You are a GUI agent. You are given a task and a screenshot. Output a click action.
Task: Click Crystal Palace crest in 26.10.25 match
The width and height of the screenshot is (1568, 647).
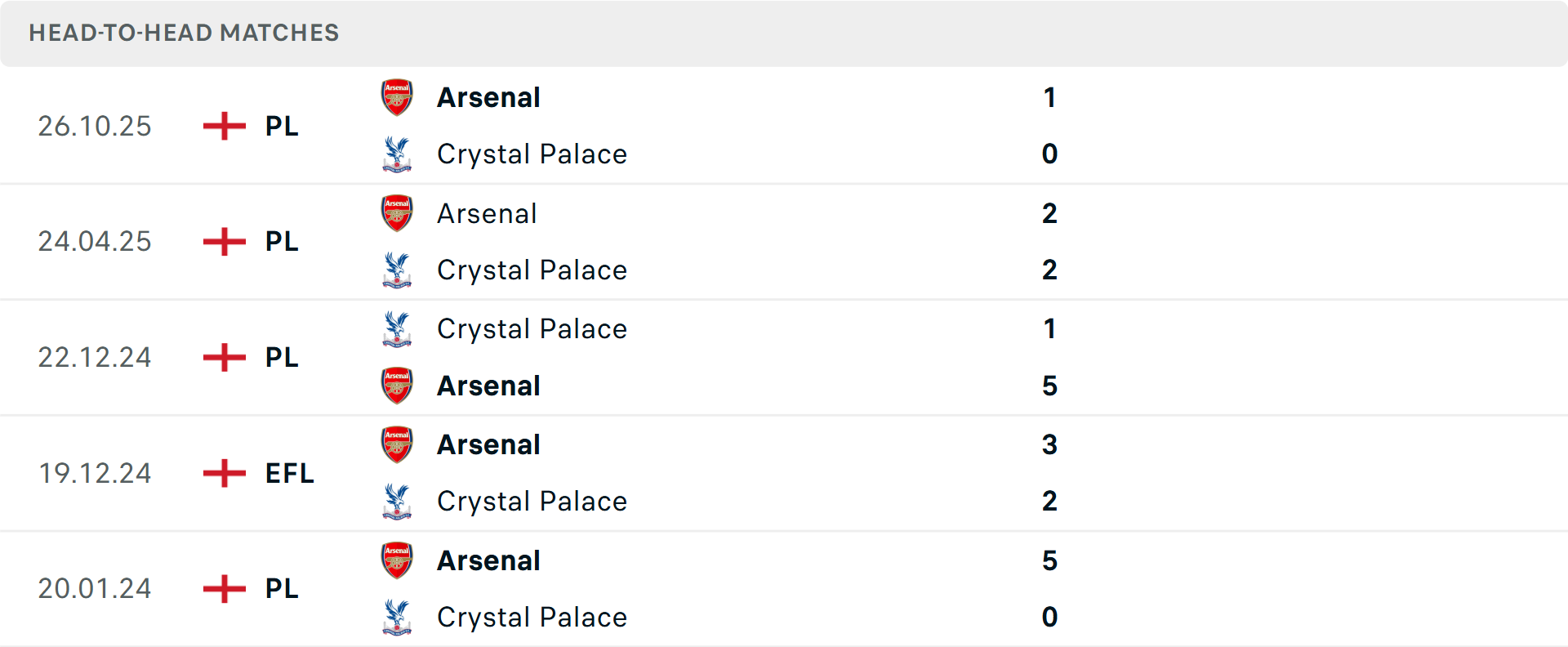click(x=397, y=154)
